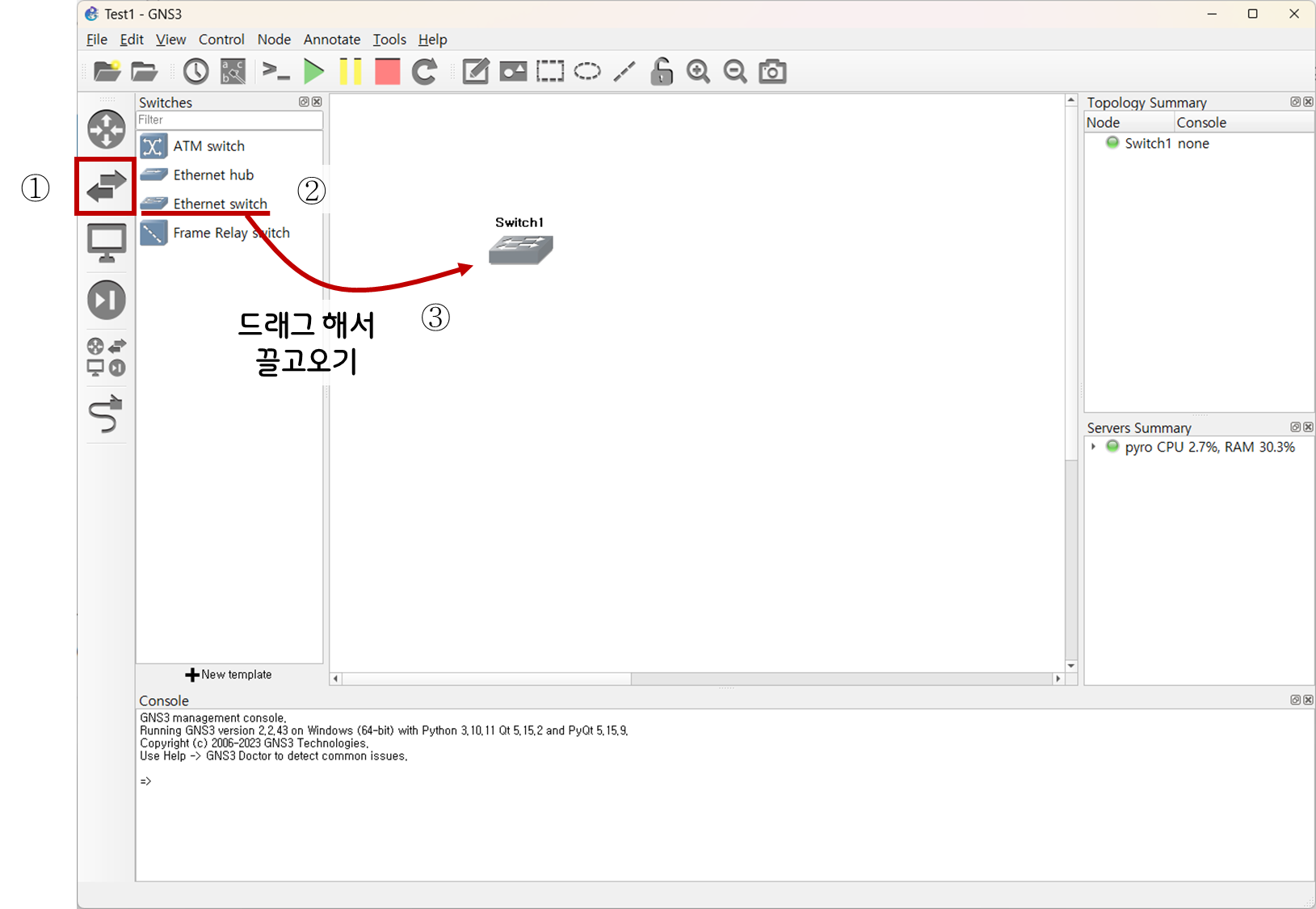Click the Console column header
This screenshot has height=909, width=1316.
point(1244,123)
